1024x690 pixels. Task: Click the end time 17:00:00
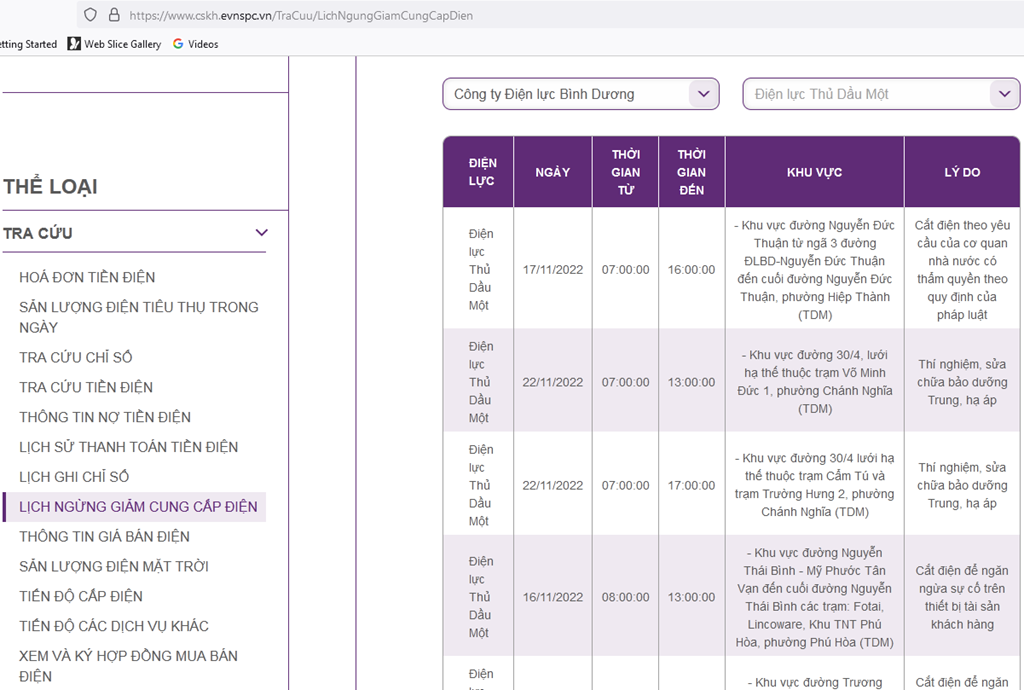pos(691,486)
